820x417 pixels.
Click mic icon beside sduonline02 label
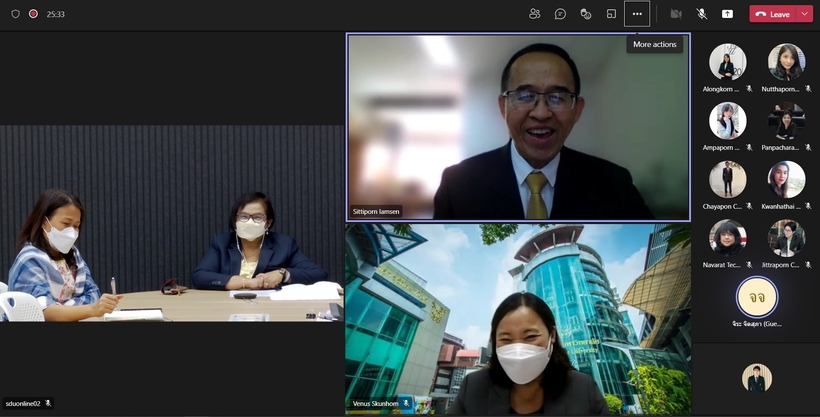pos(48,403)
